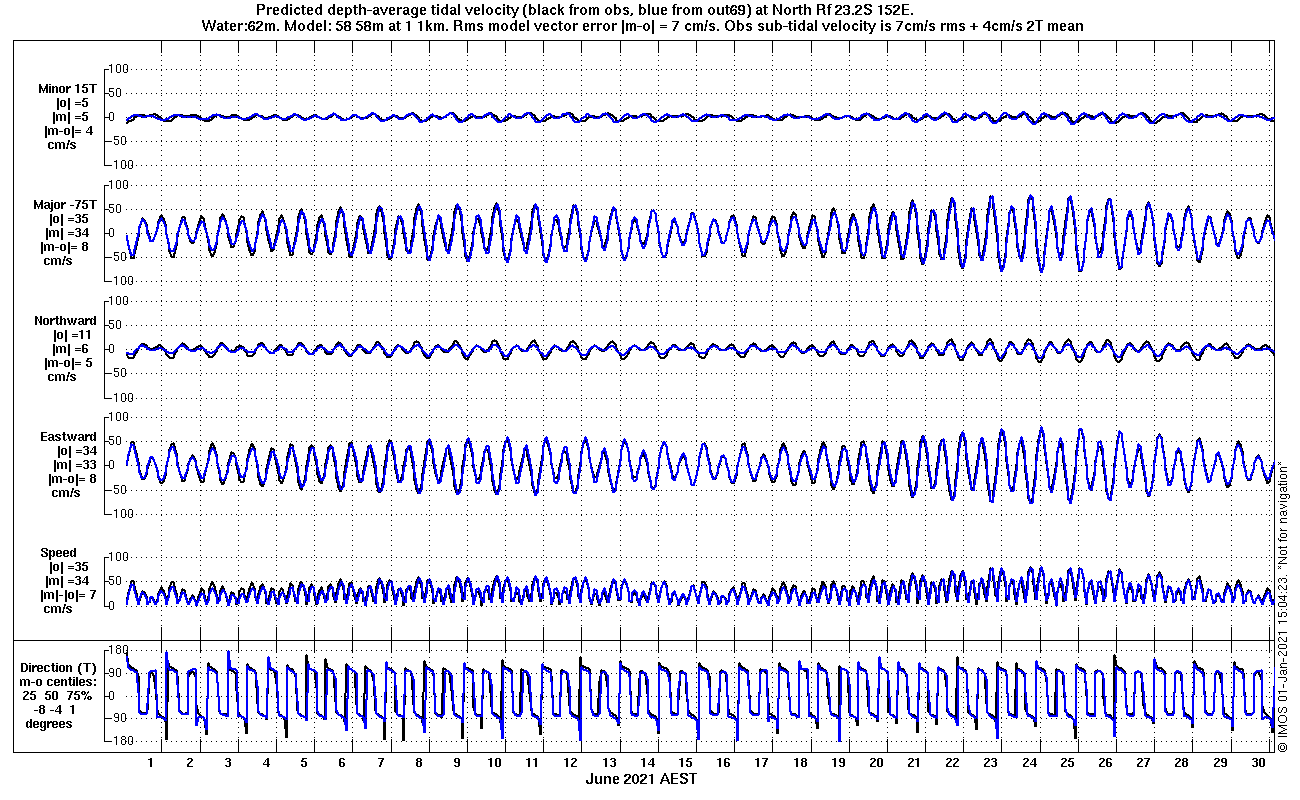Image resolution: width=1300 pixels, height=800 pixels.
Task: Click day 1 on the date axis
Action: [151, 762]
